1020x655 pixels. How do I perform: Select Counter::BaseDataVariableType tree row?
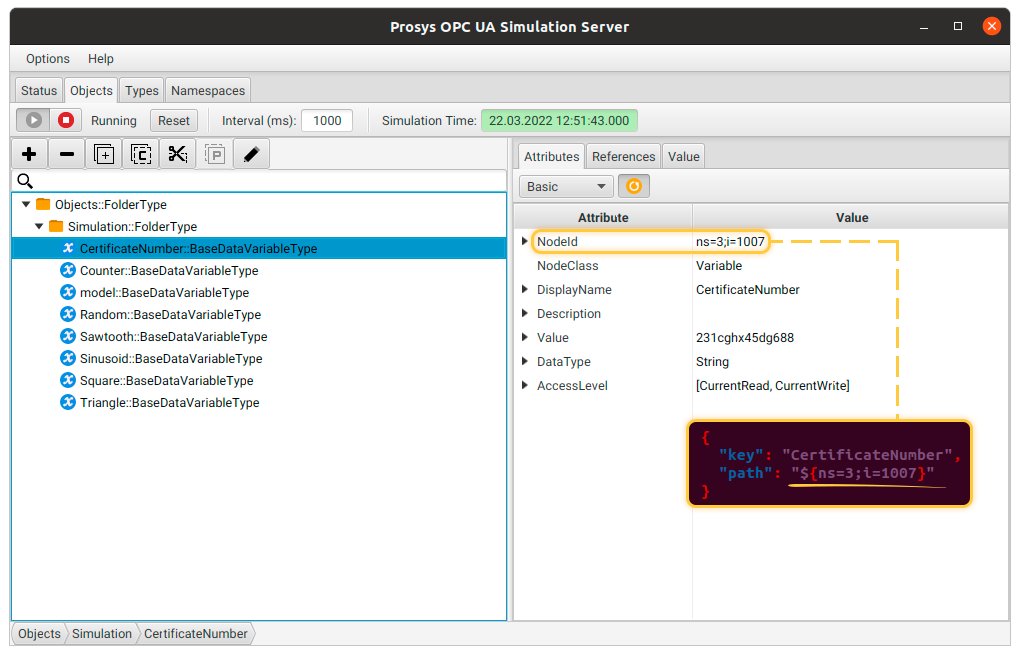pos(259,271)
